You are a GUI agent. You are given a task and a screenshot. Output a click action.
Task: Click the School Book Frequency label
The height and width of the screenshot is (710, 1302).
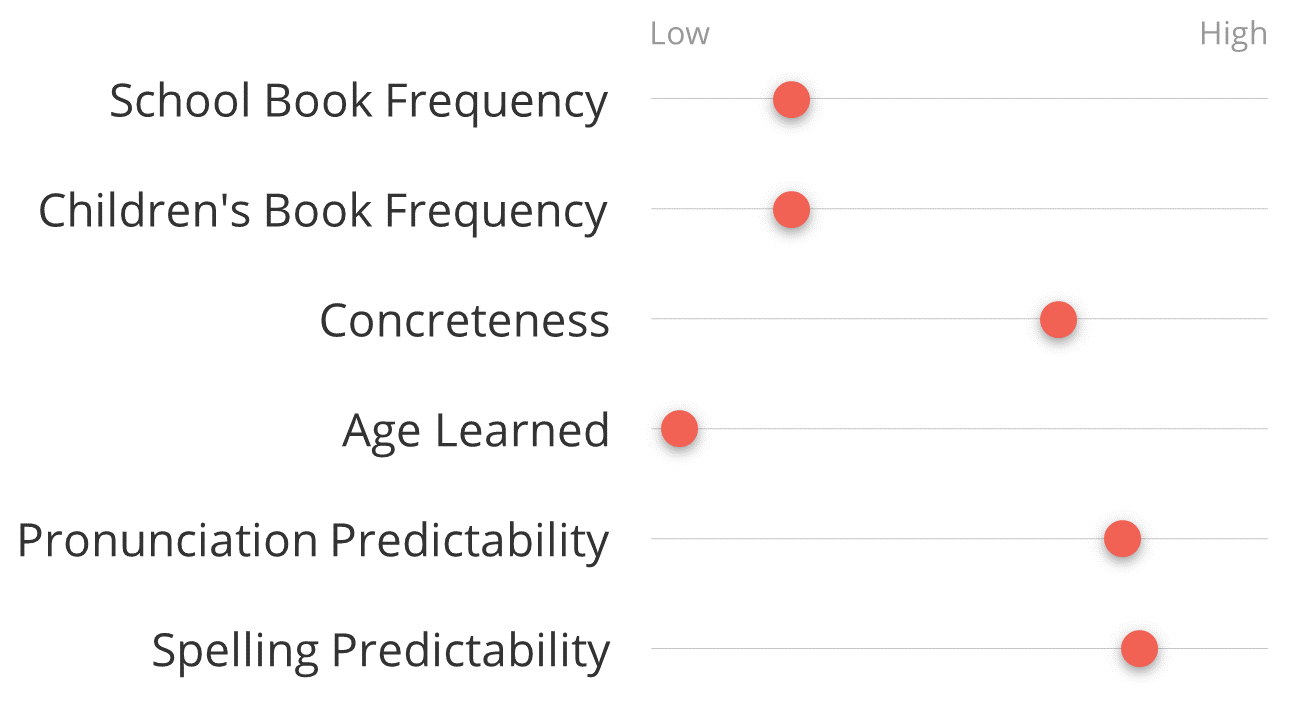coord(358,102)
